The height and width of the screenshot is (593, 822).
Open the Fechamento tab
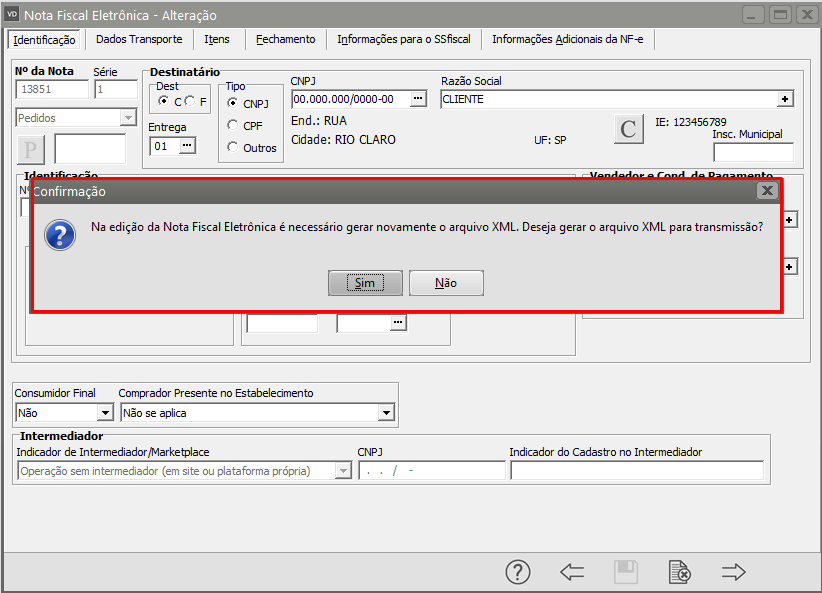pyautogui.click(x=285, y=39)
